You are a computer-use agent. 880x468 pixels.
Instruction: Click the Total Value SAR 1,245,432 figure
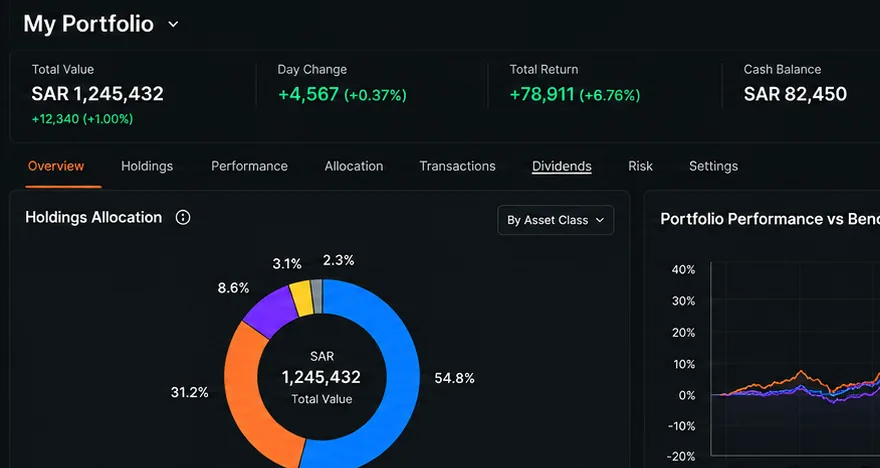[x=98, y=94]
